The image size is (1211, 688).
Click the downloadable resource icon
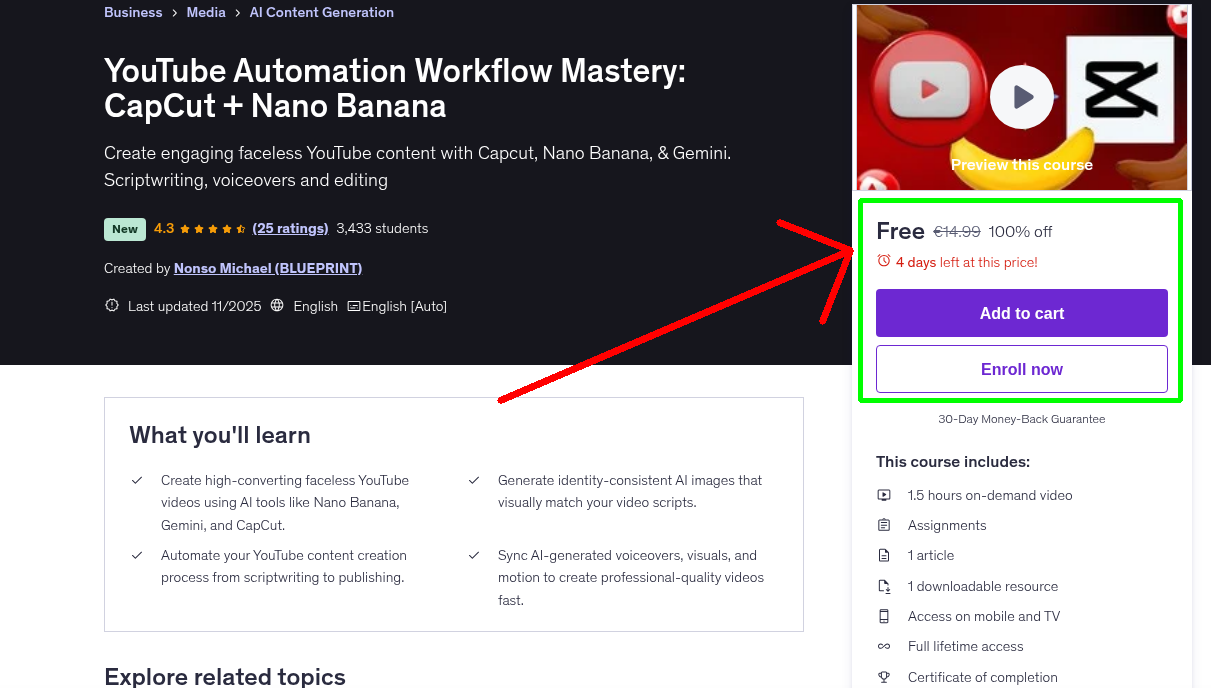[884, 586]
